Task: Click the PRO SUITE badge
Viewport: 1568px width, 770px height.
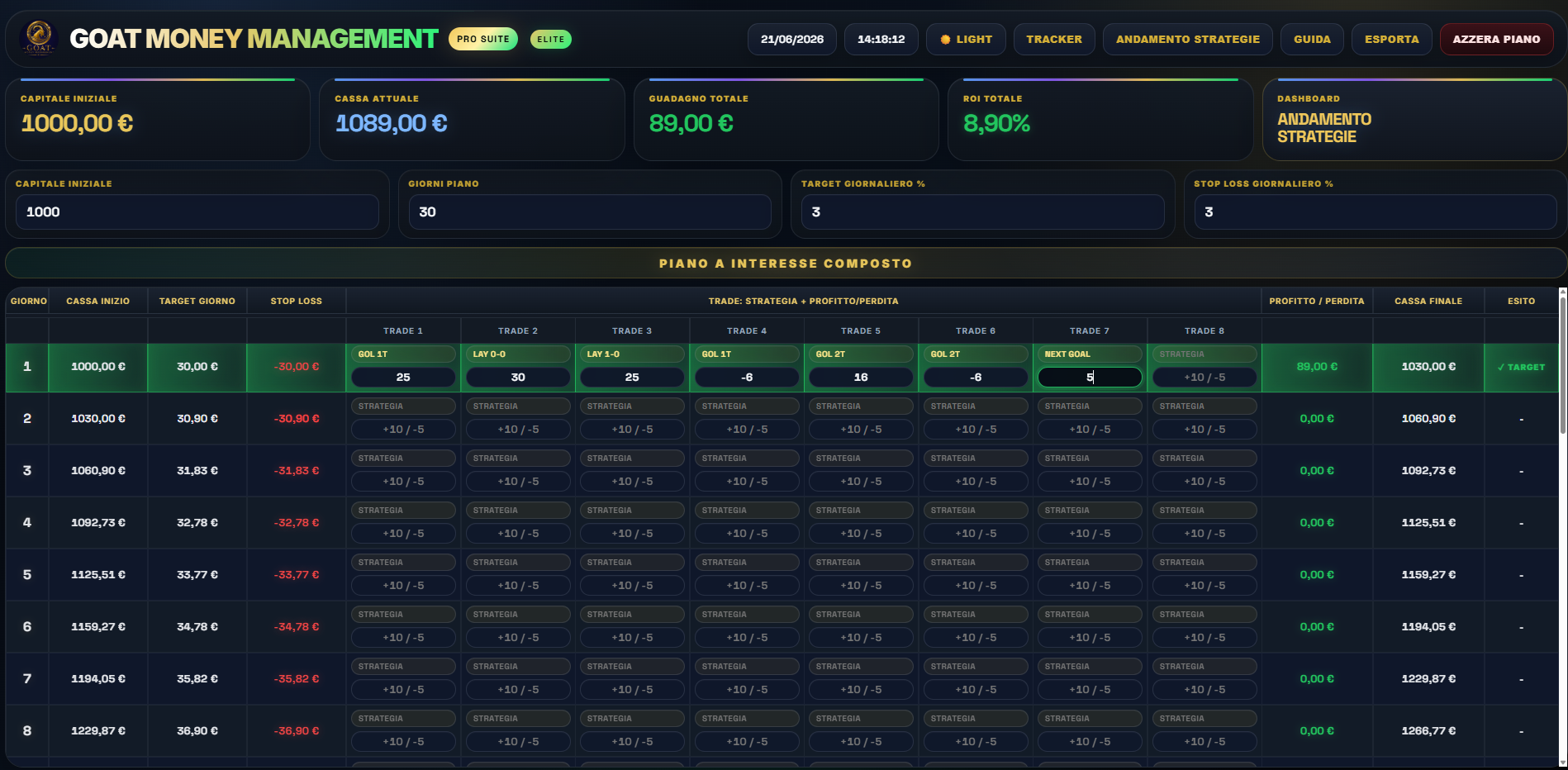Action: pyautogui.click(x=483, y=39)
